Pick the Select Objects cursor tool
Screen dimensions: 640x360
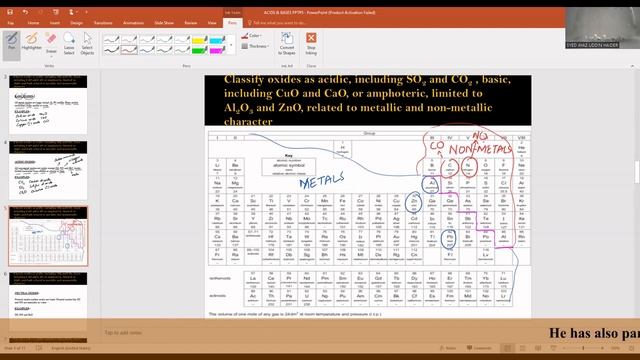click(x=87, y=43)
